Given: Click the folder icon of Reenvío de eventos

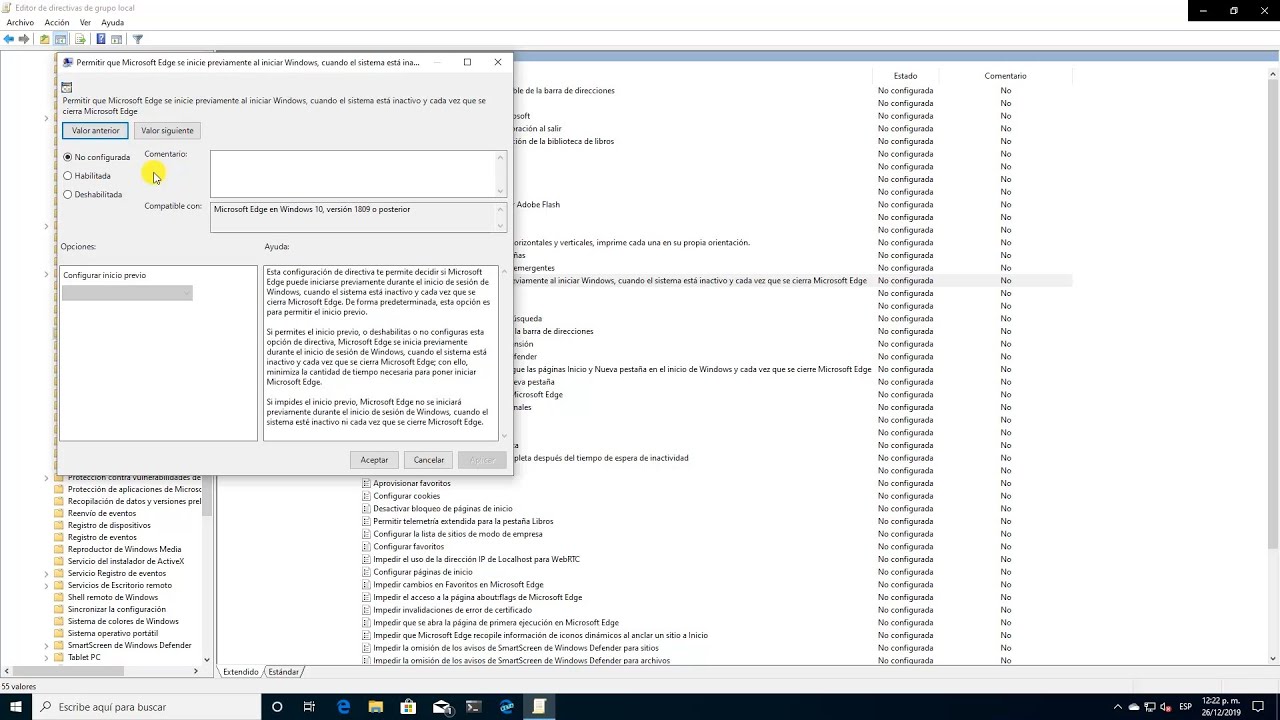Looking at the screenshot, I should pyautogui.click(x=59, y=513).
